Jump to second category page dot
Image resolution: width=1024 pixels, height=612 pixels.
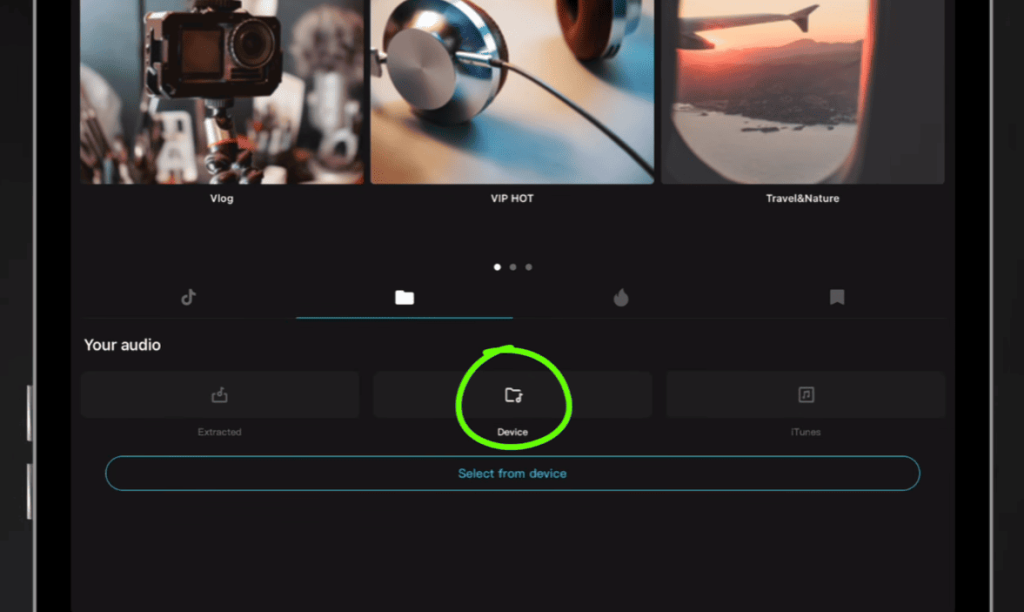513,267
